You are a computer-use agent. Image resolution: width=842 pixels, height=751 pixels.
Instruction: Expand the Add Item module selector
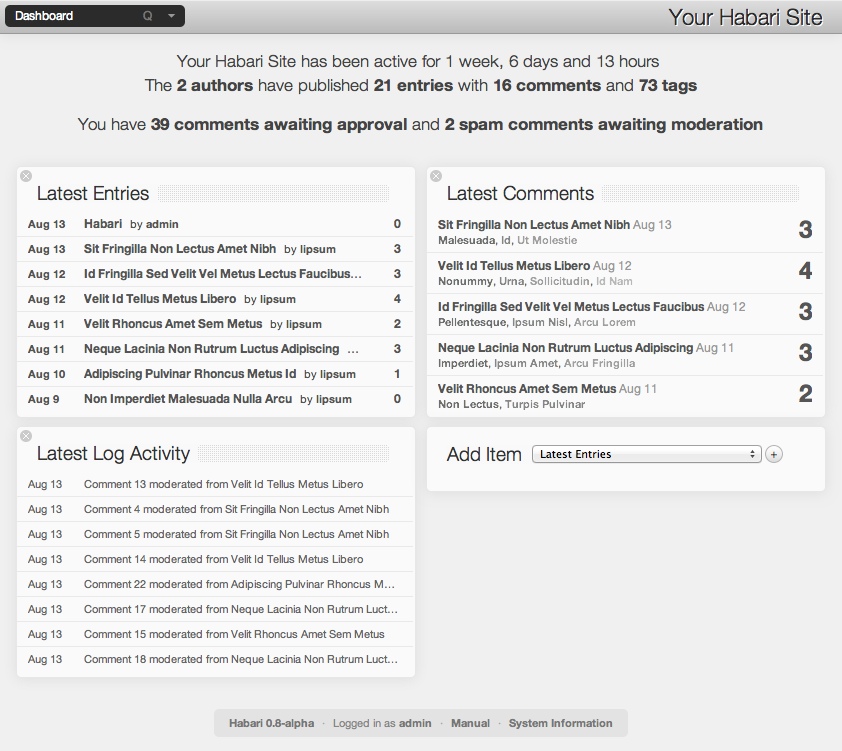pyautogui.click(x=645, y=454)
